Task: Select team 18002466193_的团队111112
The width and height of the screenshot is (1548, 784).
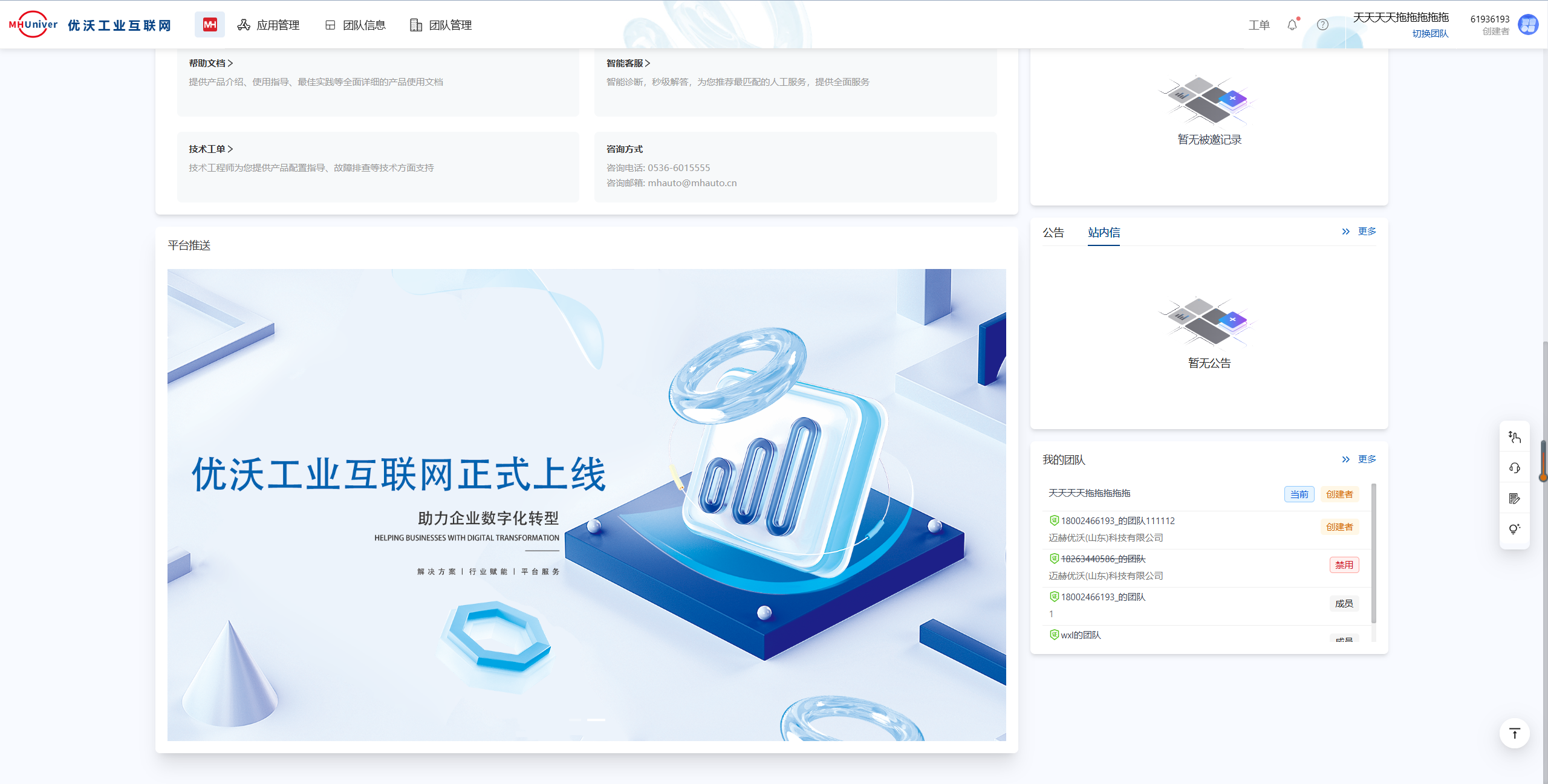Action: point(1117,521)
